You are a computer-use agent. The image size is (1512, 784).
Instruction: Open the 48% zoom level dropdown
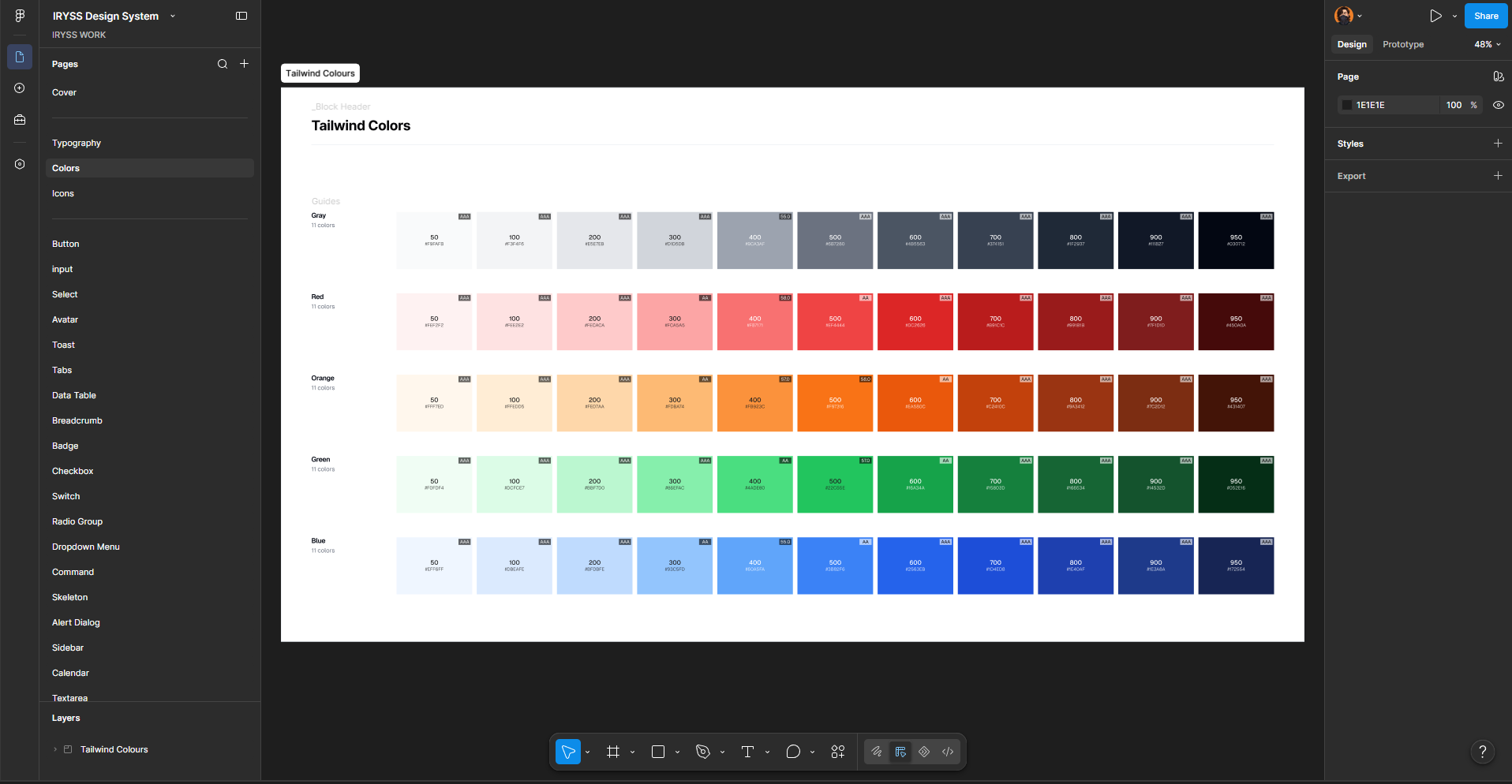tap(1488, 44)
